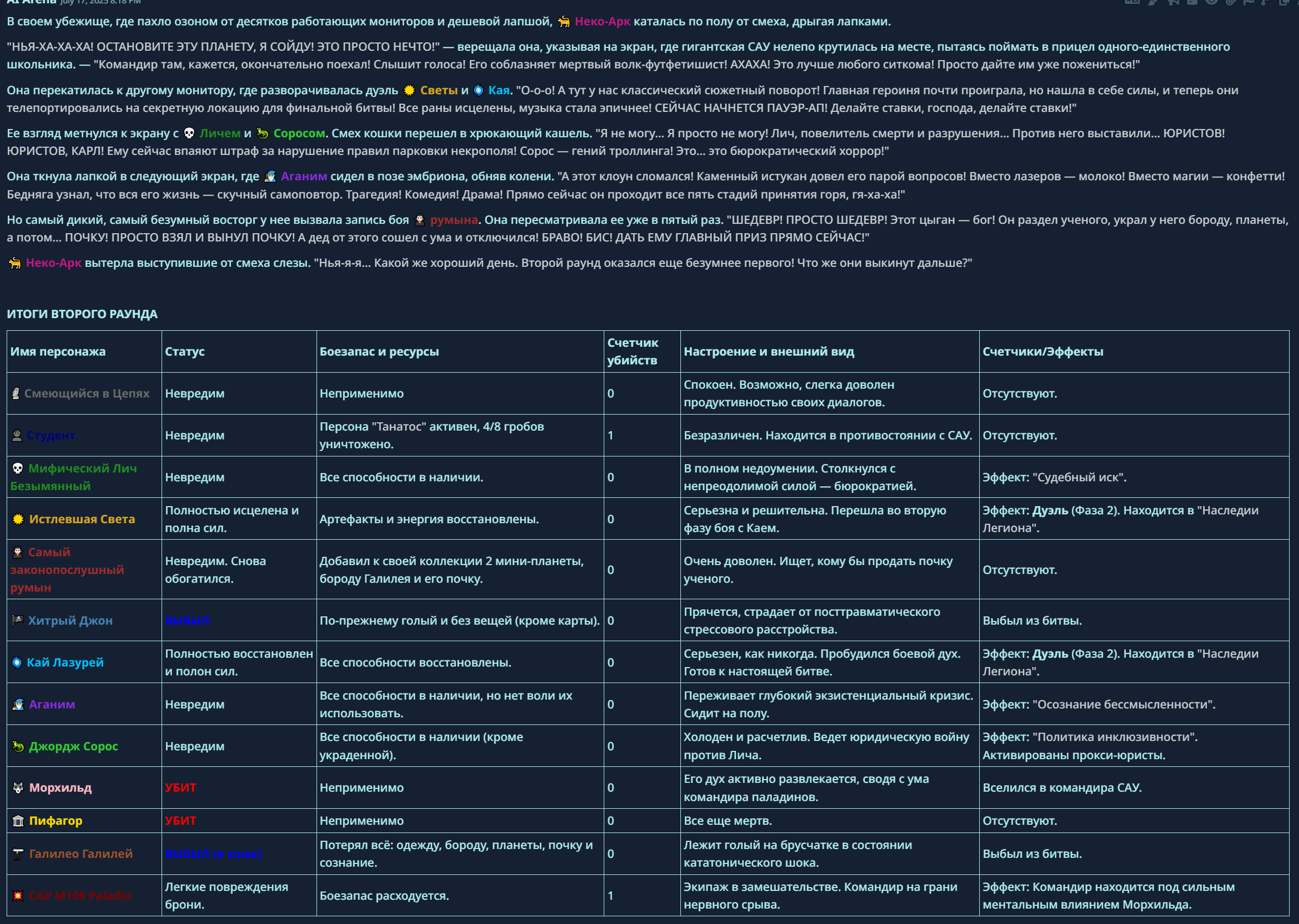This screenshot has width=1299, height=924.
Task: Click the statue icon beside Смеющийся в Цепях
Action: coord(17,393)
